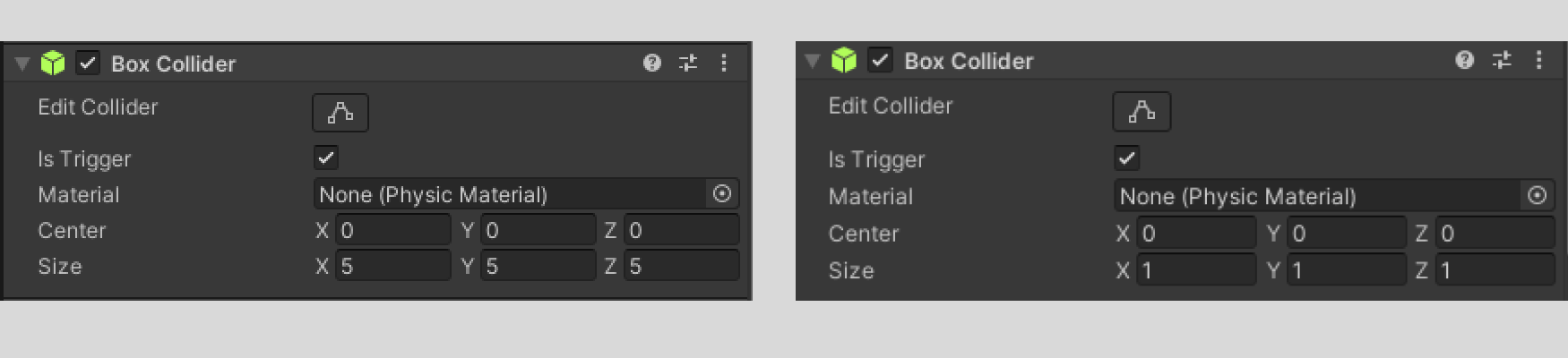Click Edit Collider button in right panel
The width and height of the screenshot is (1568, 358).
[1142, 112]
